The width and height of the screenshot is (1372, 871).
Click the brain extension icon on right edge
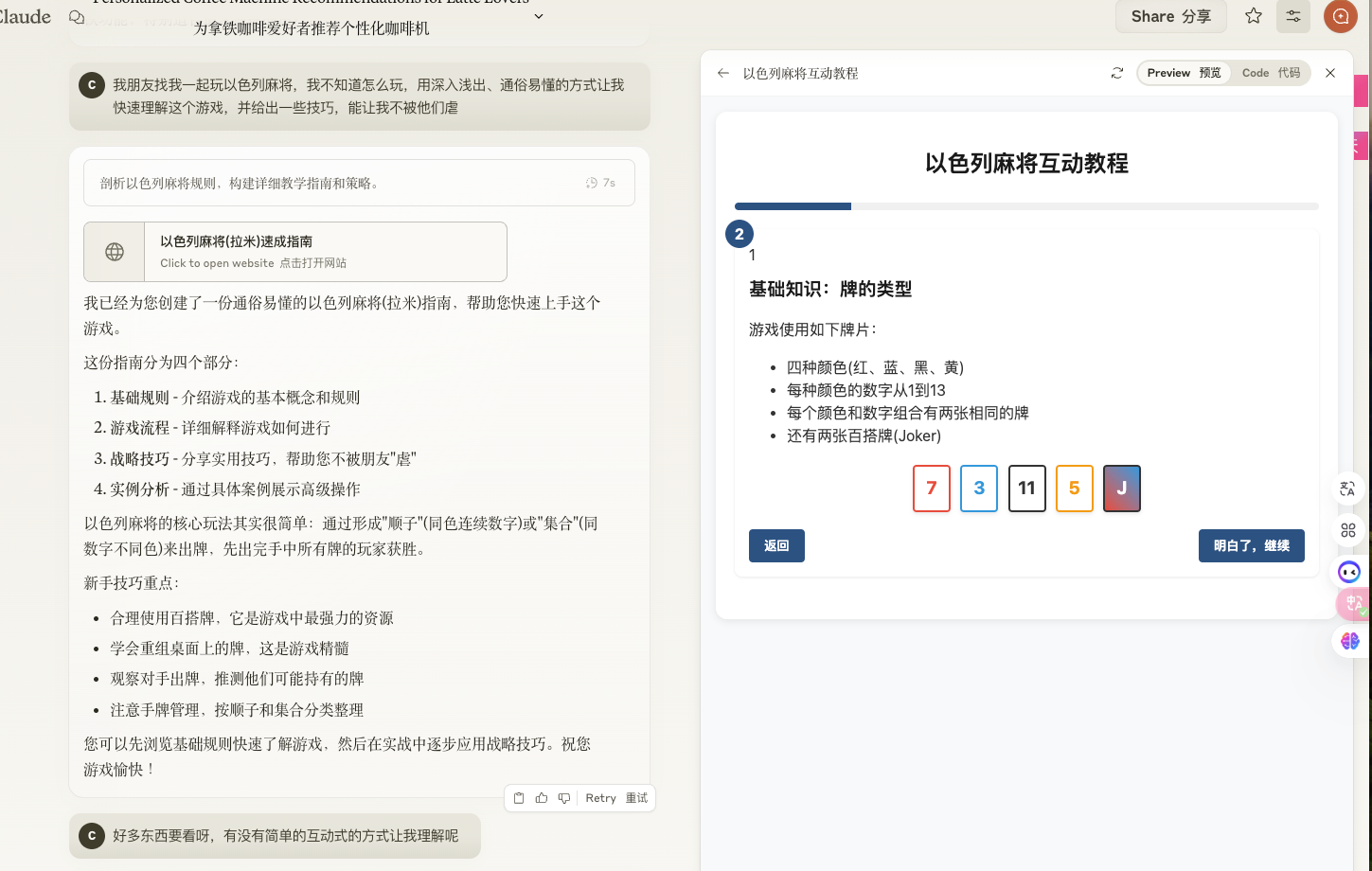pyautogui.click(x=1349, y=641)
